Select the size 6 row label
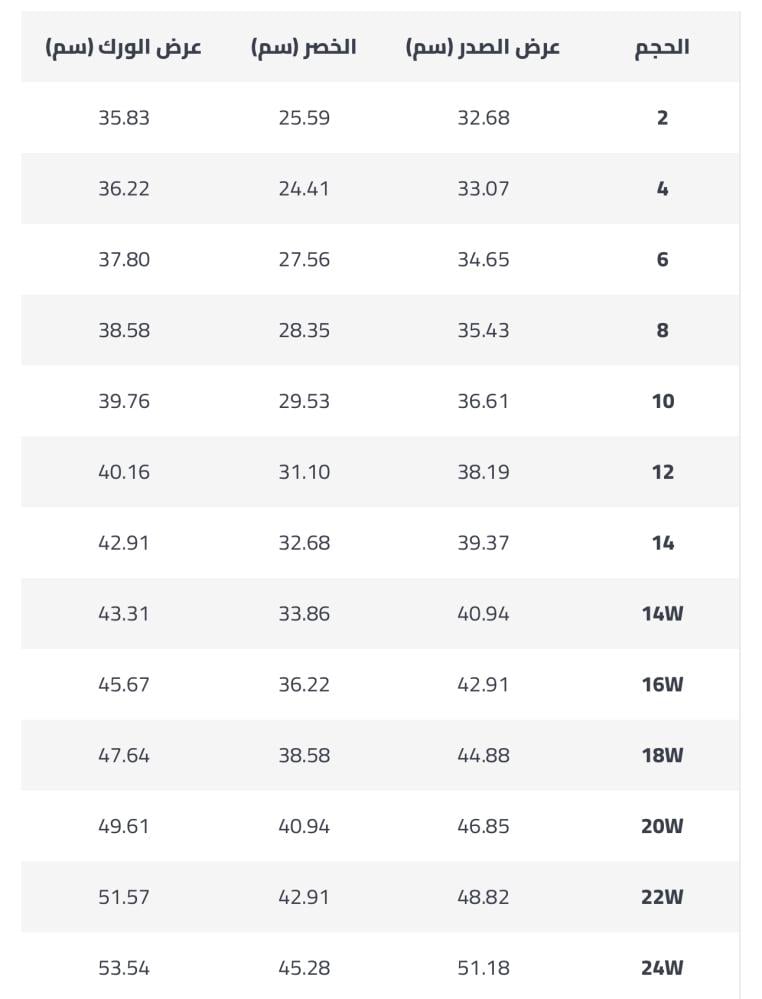Image resolution: width=762 pixels, height=999 pixels. tap(663, 259)
